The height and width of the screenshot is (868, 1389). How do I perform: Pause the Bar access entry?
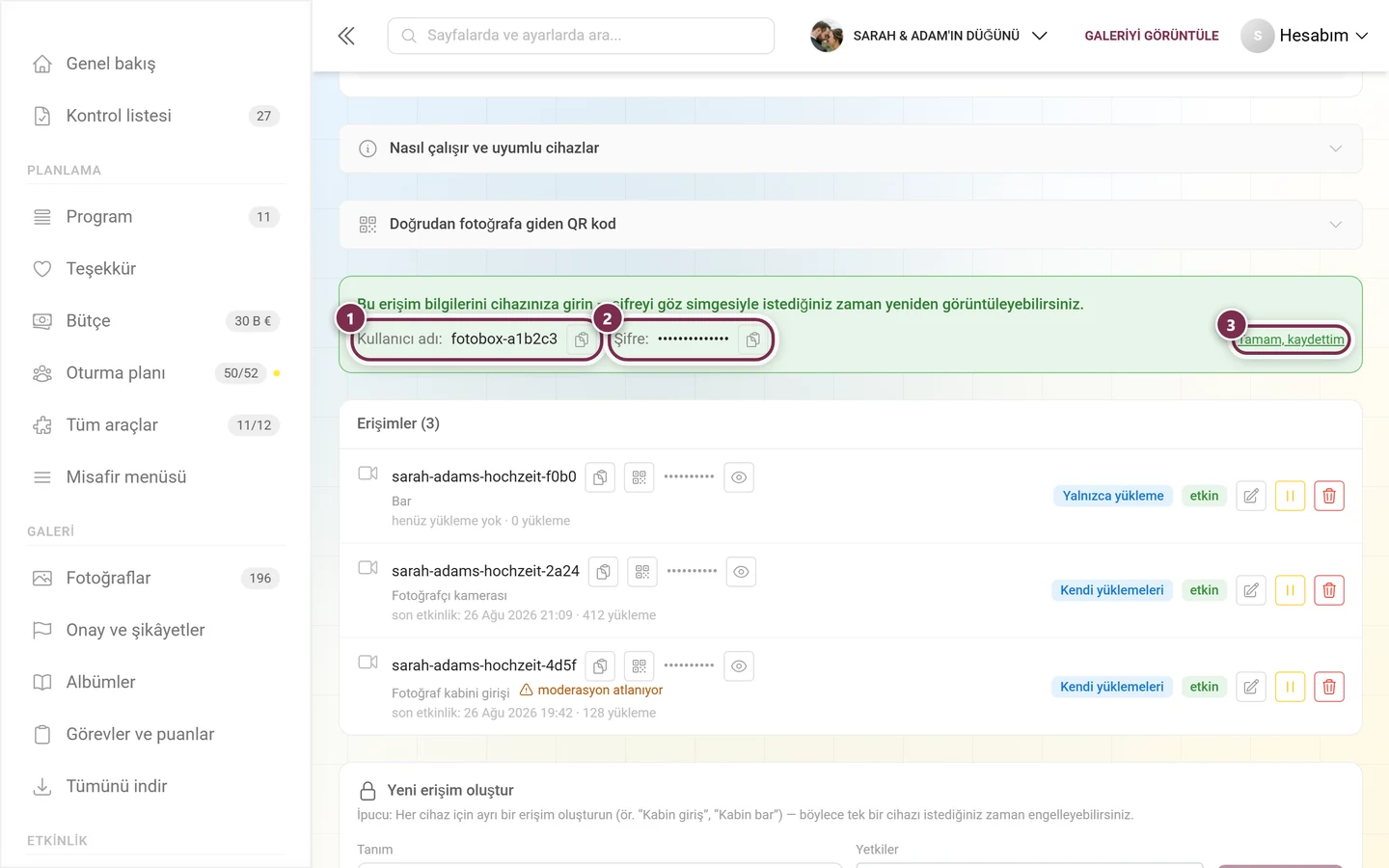pyautogui.click(x=1290, y=496)
